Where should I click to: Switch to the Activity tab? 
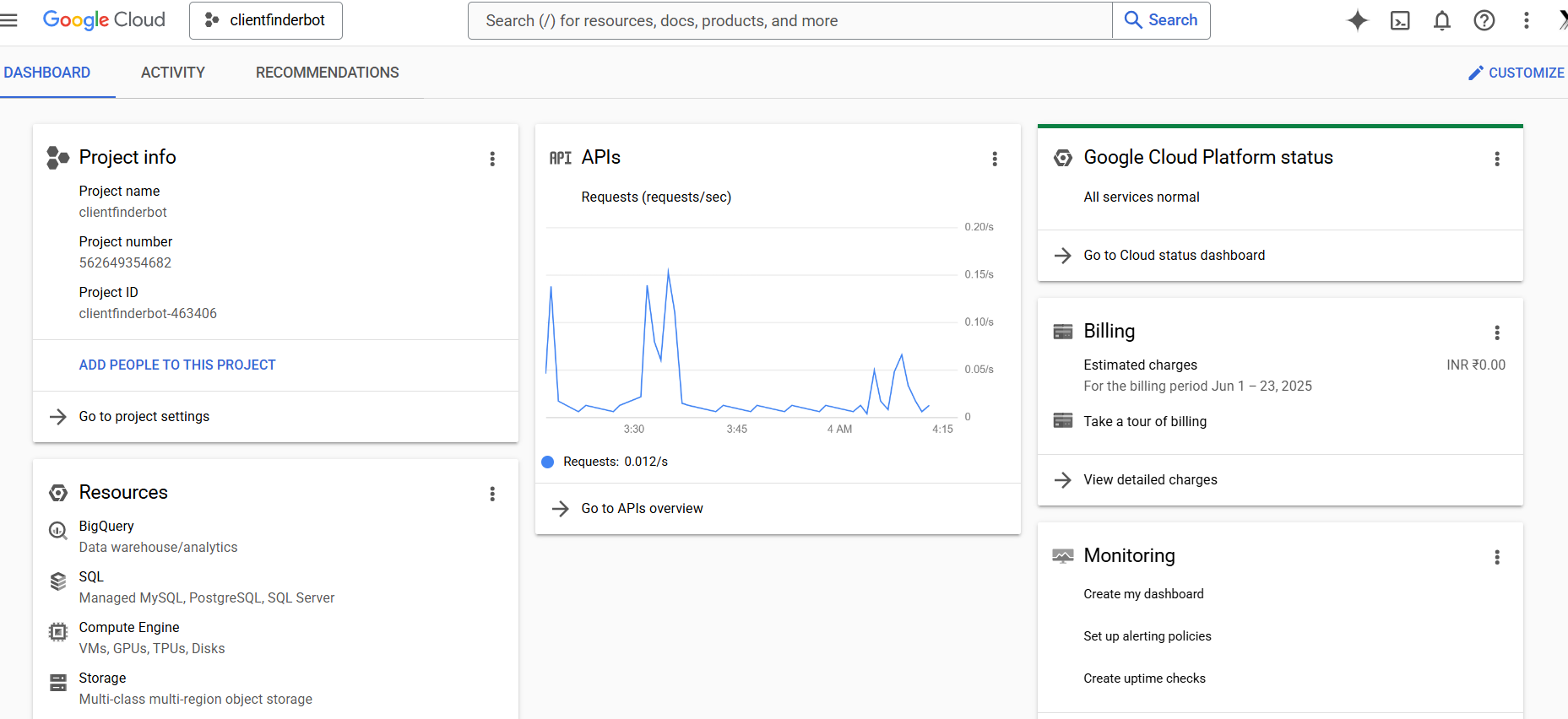point(173,73)
